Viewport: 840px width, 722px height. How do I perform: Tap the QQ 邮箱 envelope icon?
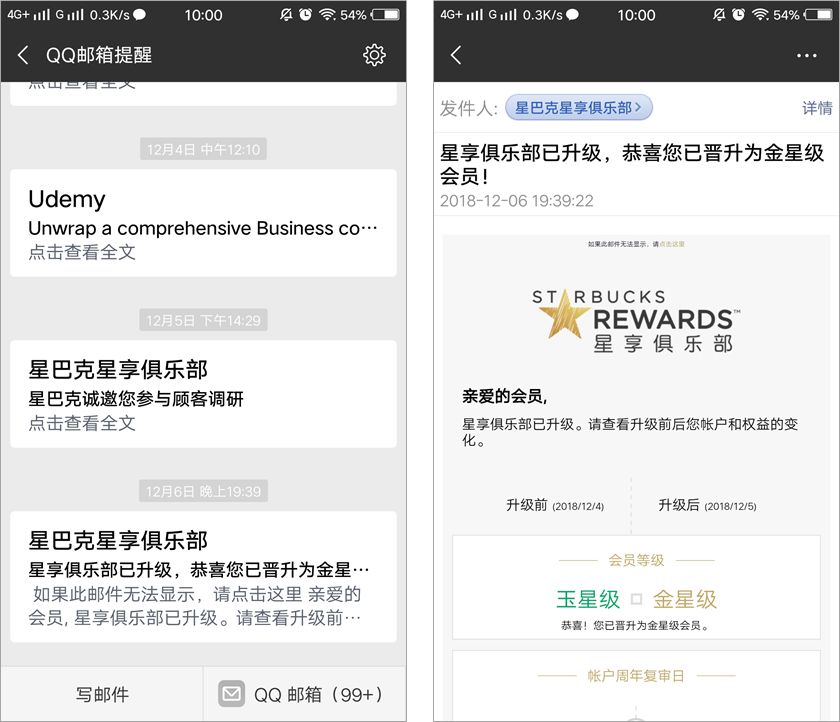coord(231,694)
